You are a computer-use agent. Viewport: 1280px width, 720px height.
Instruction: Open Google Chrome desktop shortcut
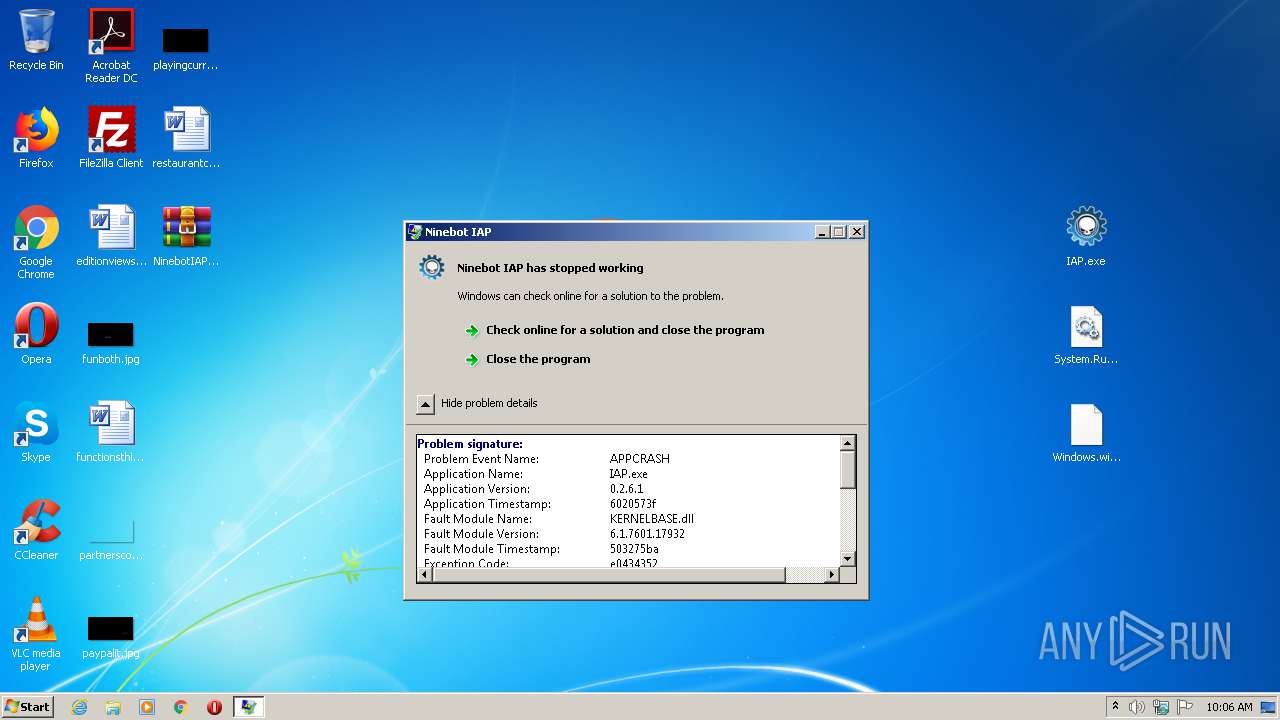(36, 242)
